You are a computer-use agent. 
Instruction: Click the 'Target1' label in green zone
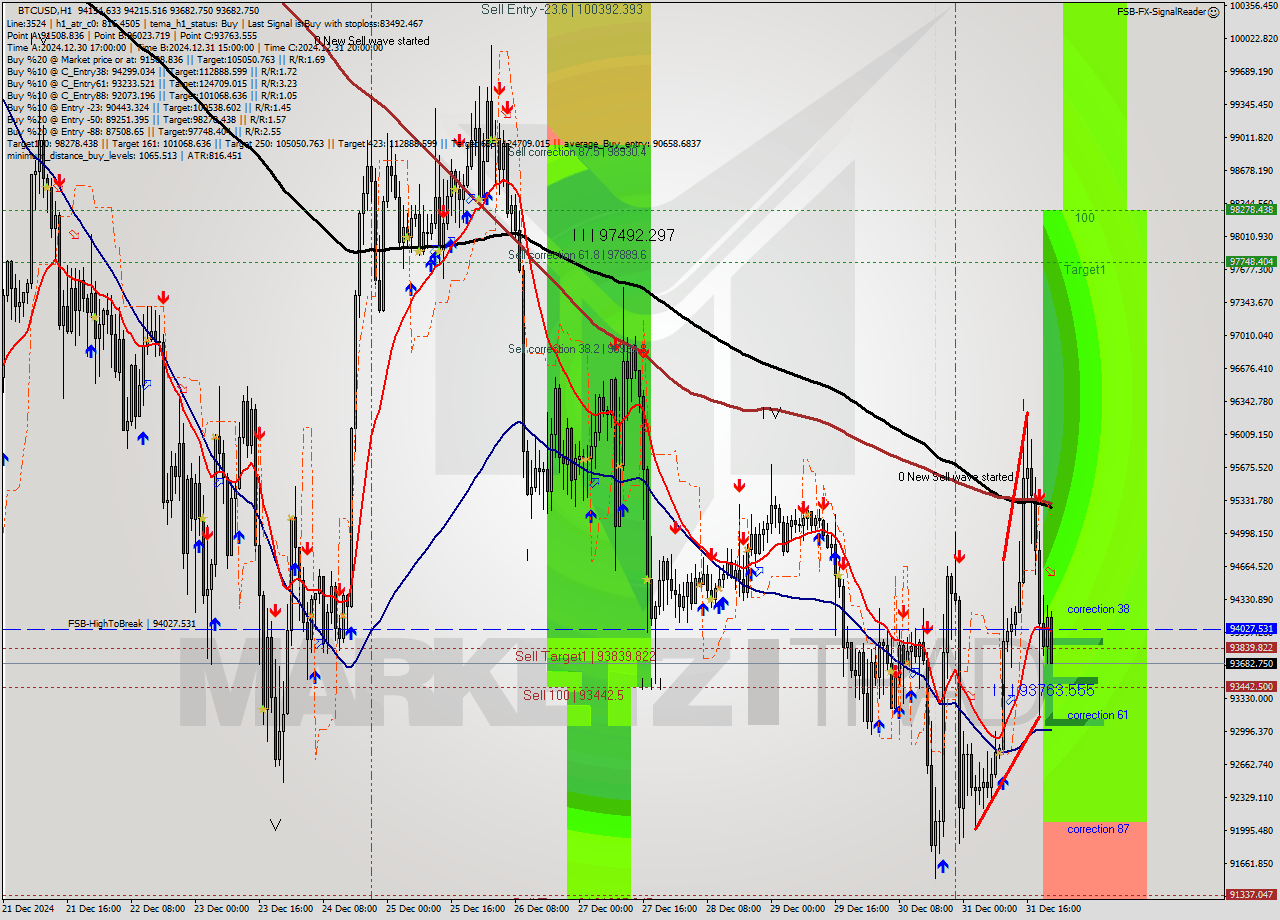1084,270
